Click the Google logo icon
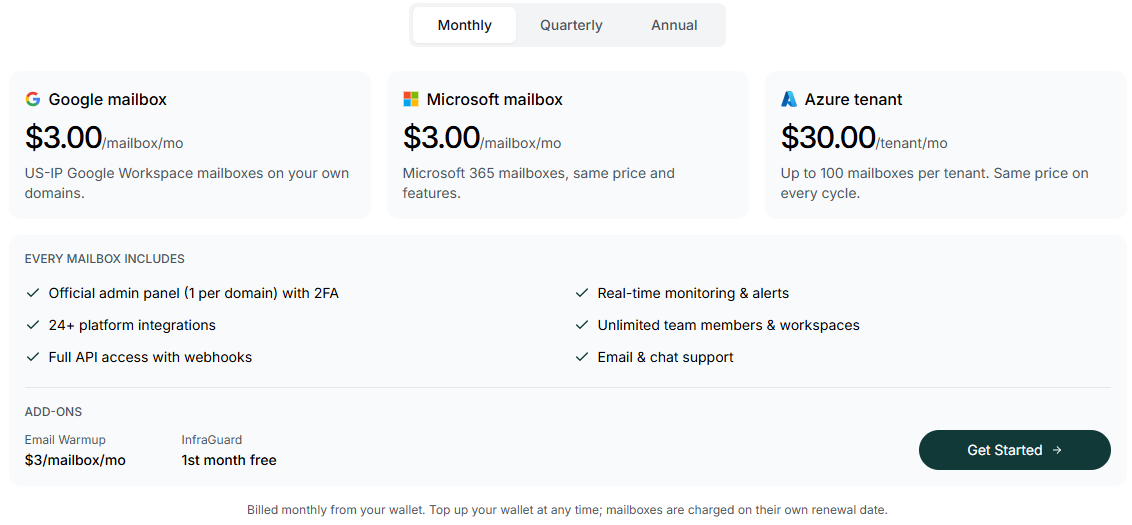Image resolution: width=1132 pixels, height=525 pixels. 32,99
